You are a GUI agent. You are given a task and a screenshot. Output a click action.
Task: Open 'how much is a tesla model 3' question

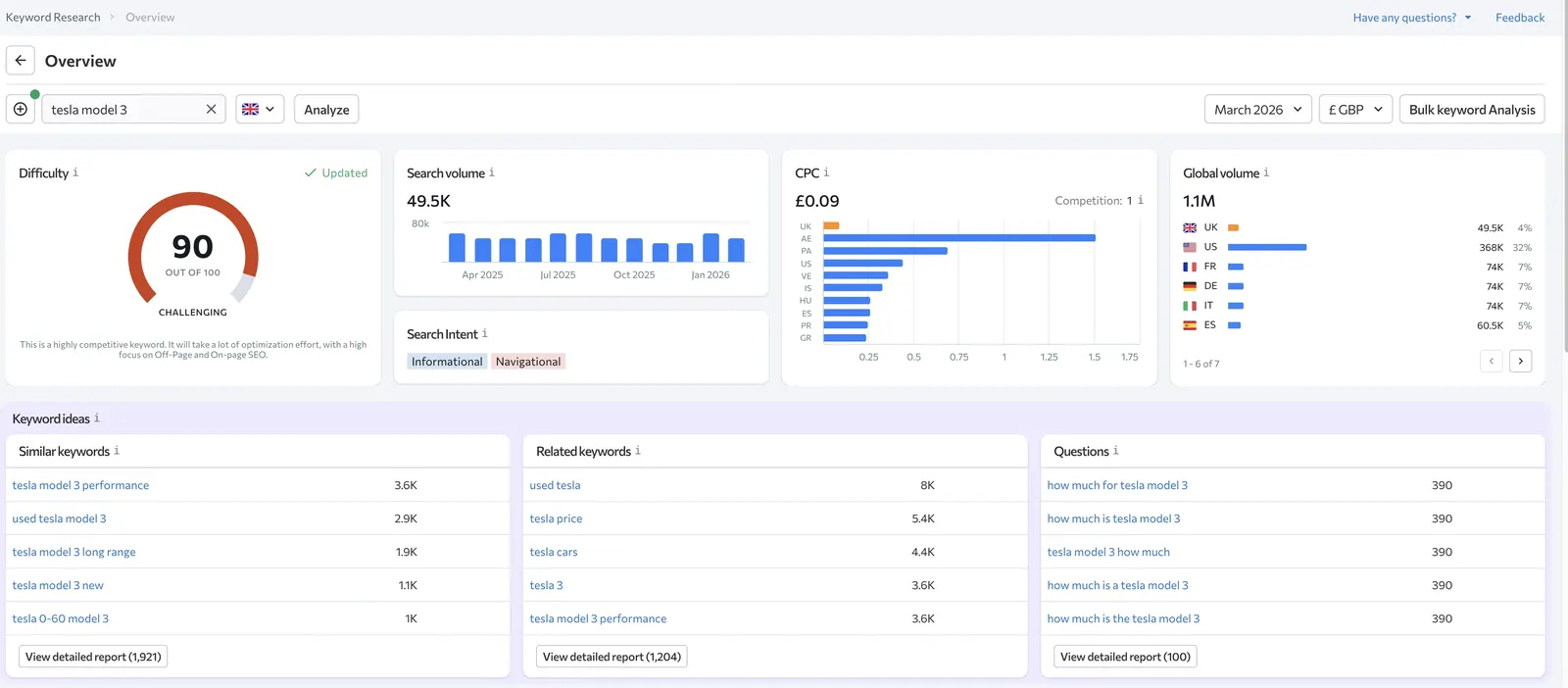tap(1117, 585)
